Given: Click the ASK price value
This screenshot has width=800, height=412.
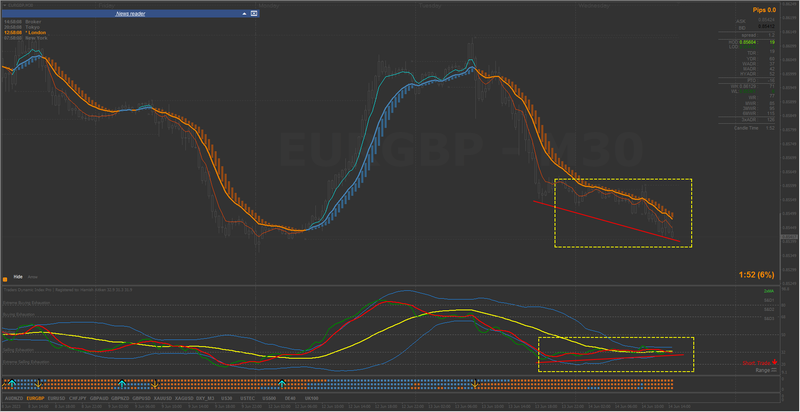Looking at the screenshot, I should (x=766, y=20).
